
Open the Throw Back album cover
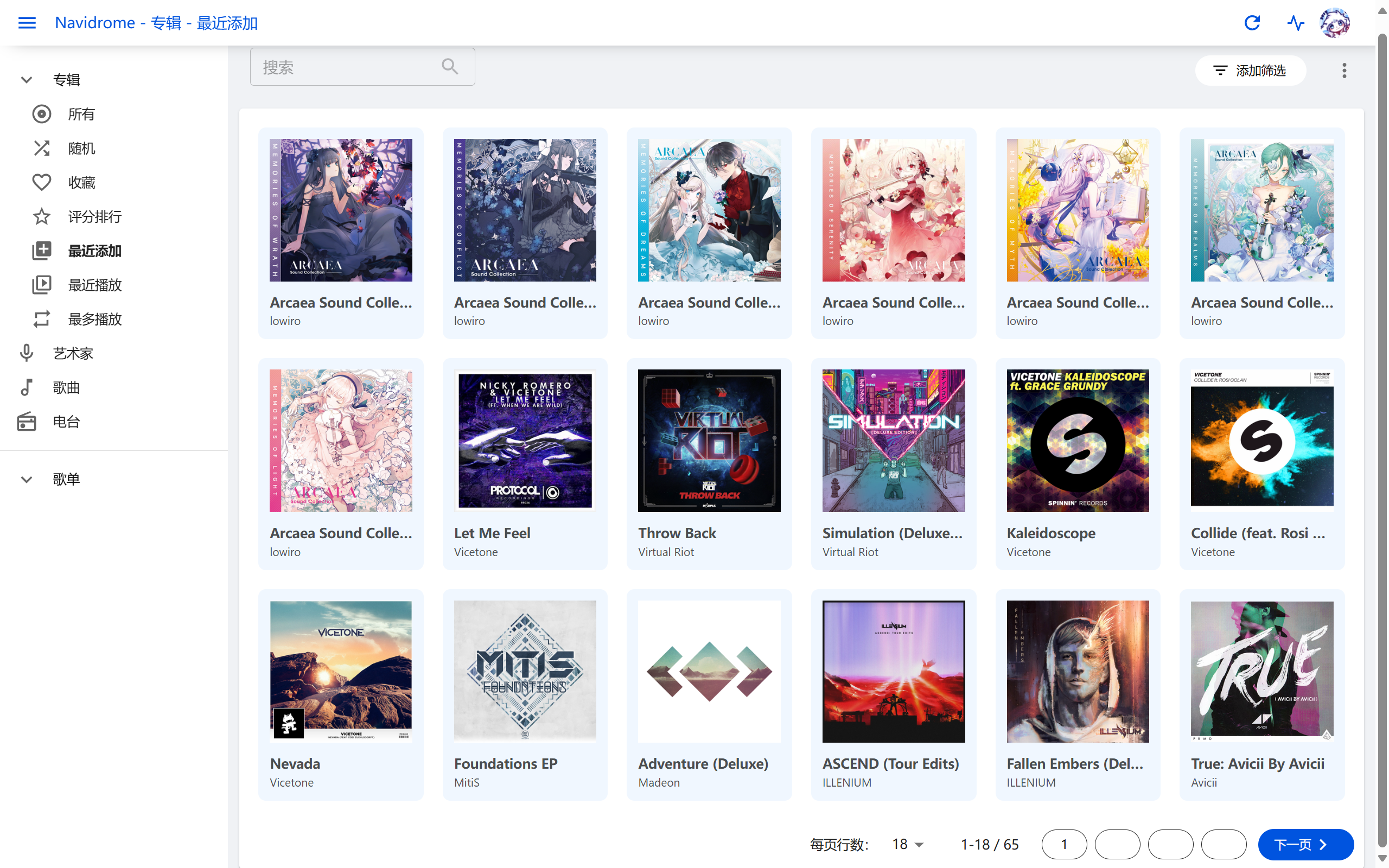pyautogui.click(x=709, y=441)
